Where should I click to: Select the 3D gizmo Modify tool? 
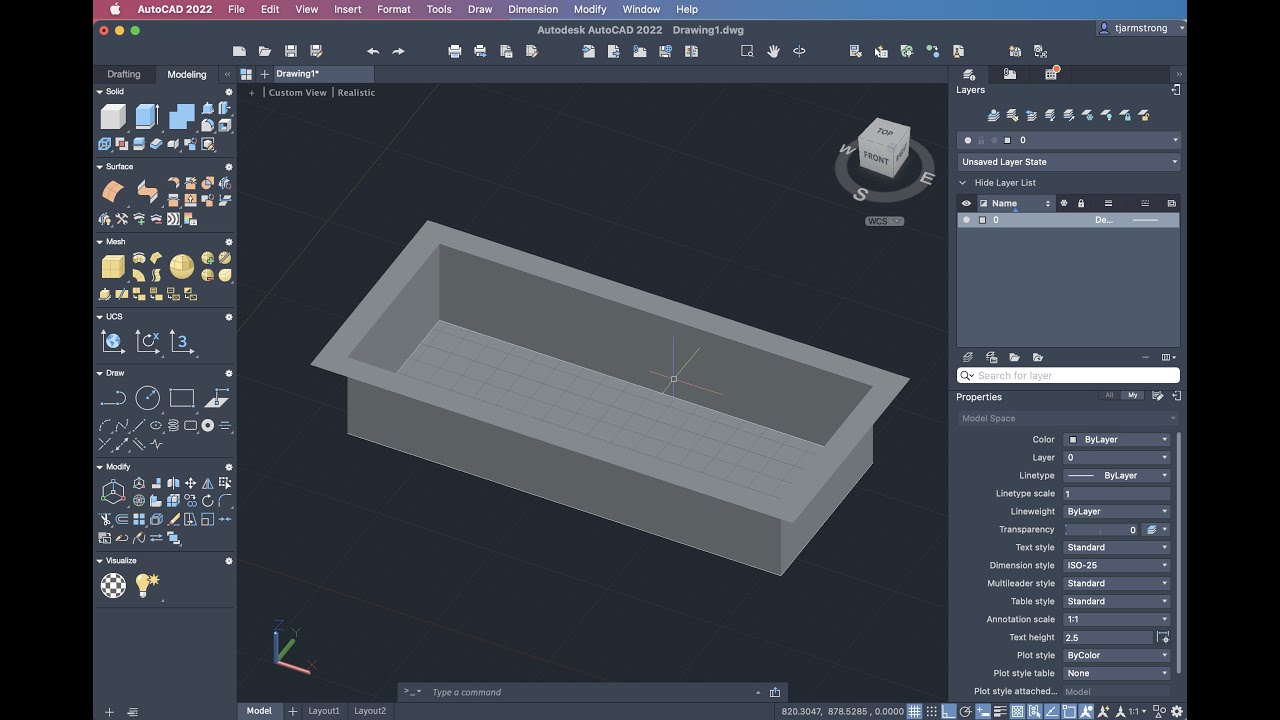[x=113, y=492]
